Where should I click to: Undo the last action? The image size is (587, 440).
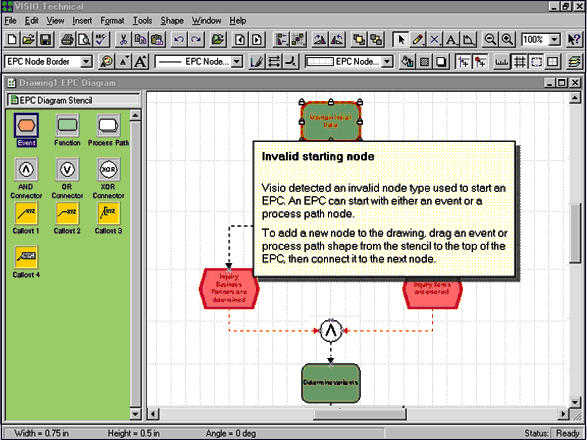[179, 39]
